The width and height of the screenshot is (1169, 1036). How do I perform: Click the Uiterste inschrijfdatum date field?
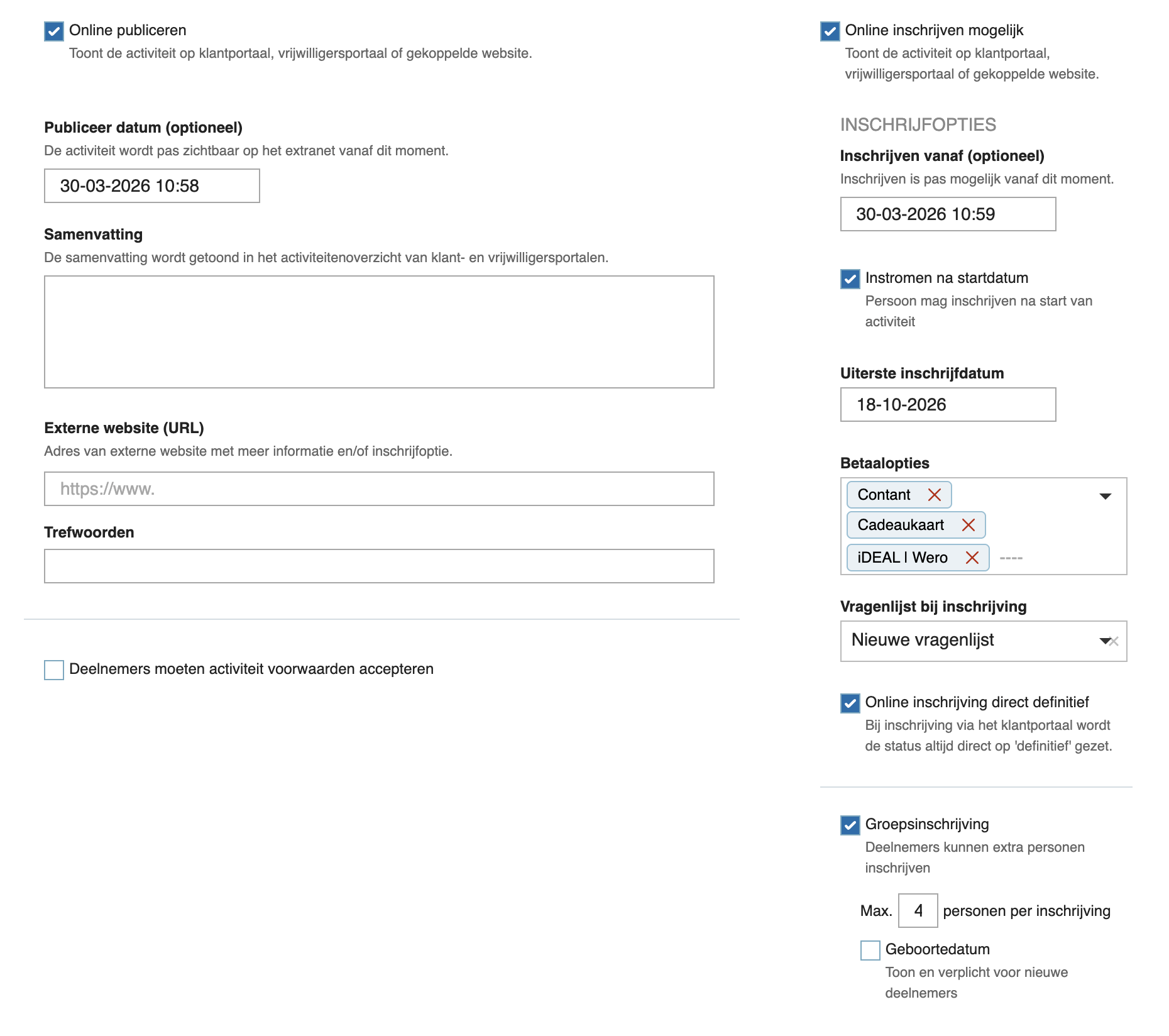[x=948, y=405]
